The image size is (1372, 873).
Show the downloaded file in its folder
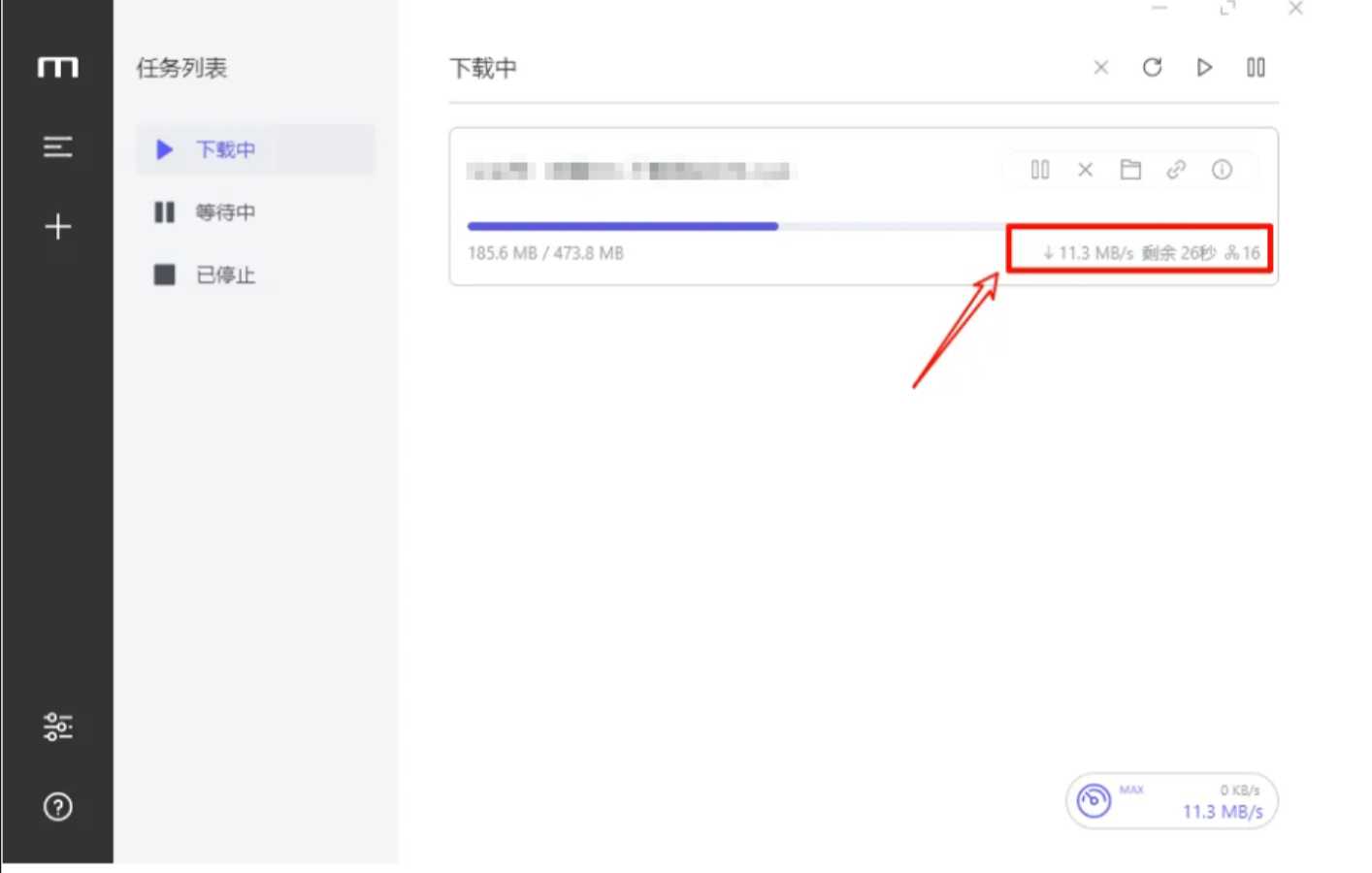1130,170
